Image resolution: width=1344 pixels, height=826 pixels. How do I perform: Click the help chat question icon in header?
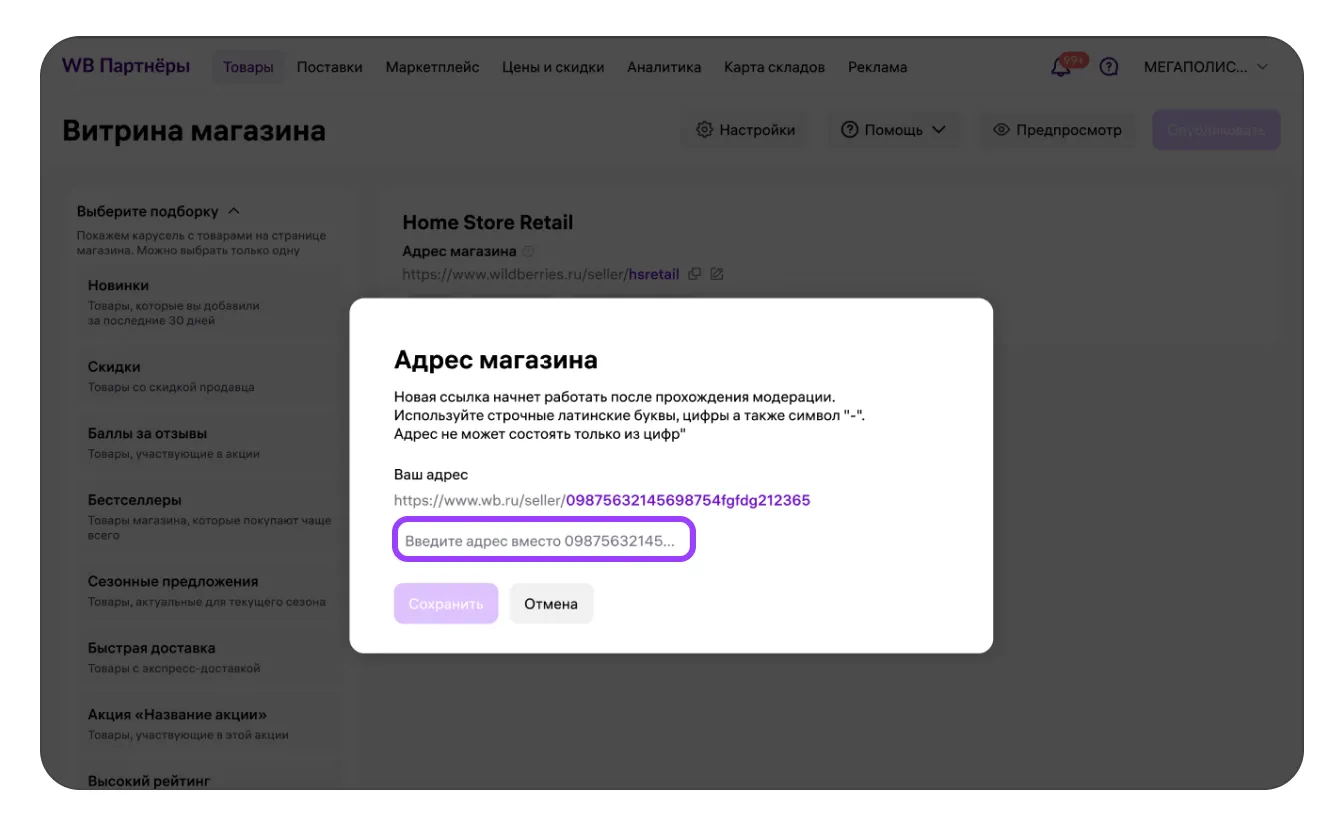click(x=1108, y=67)
